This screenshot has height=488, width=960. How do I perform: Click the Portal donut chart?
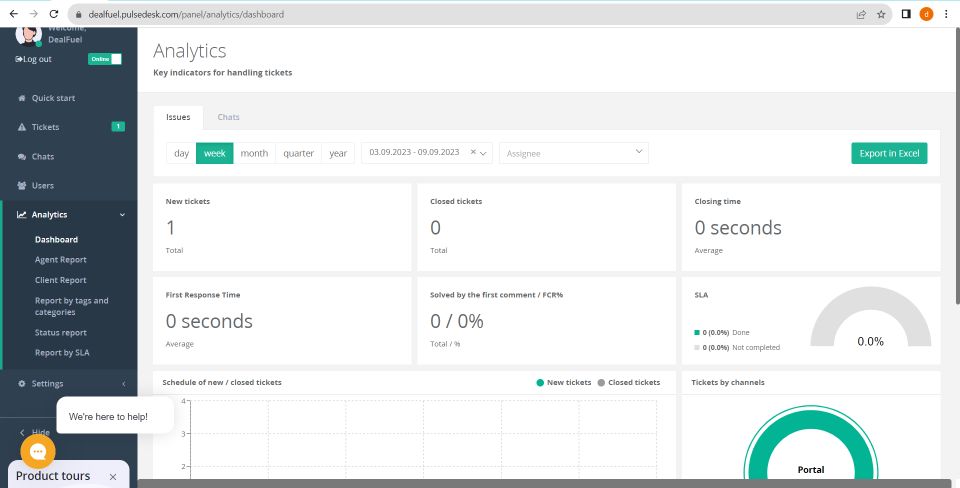pos(811,442)
